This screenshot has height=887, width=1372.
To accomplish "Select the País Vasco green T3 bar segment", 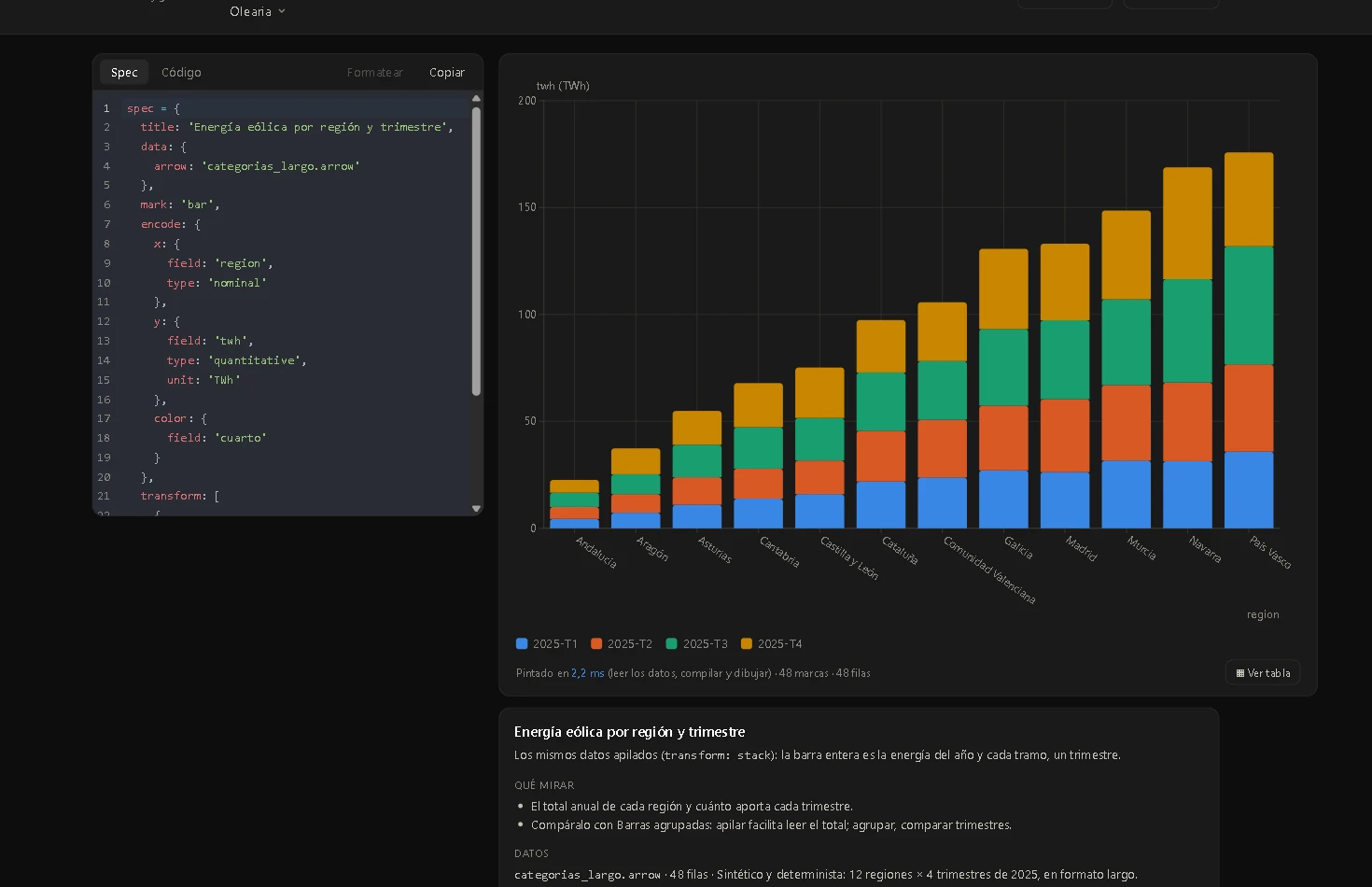I will (x=1249, y=305).
